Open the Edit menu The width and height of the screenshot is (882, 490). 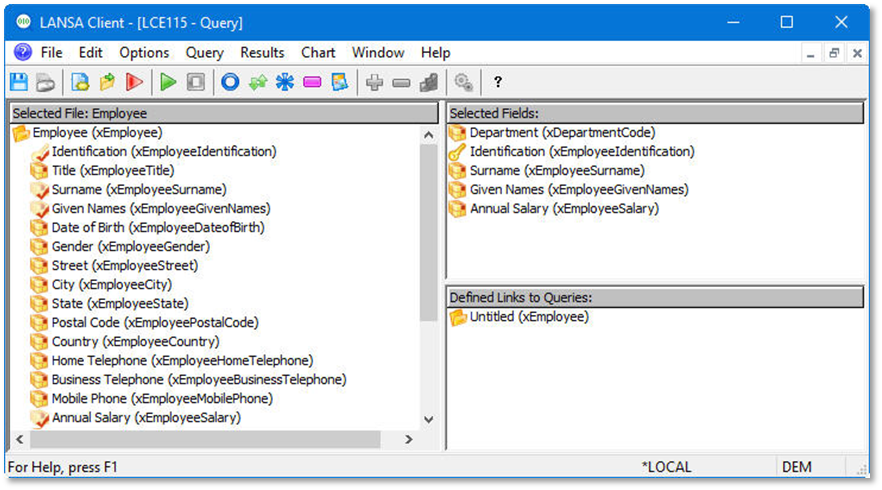[x=91, y=52]
